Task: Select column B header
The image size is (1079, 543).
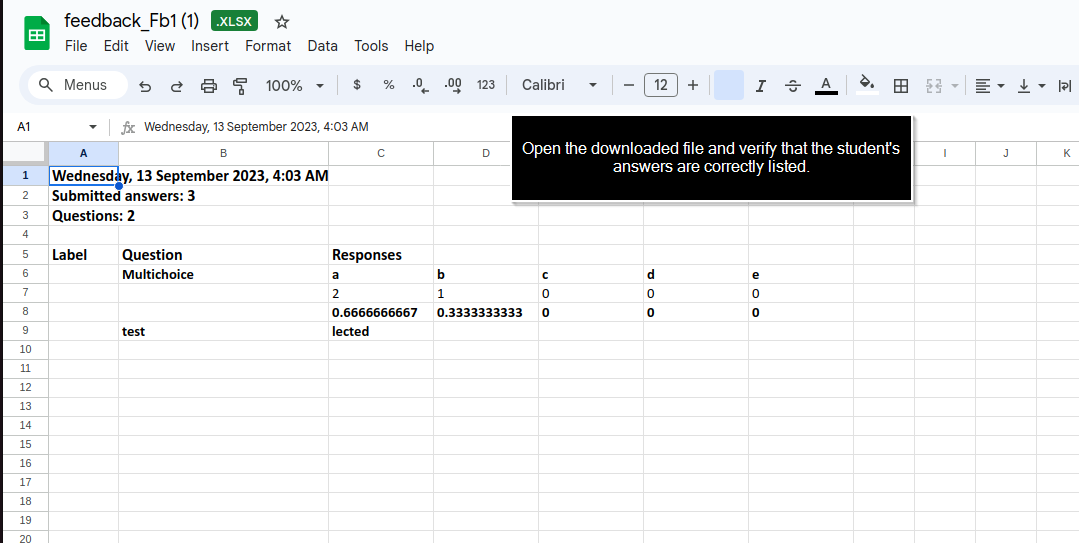Action: [223, 153]
